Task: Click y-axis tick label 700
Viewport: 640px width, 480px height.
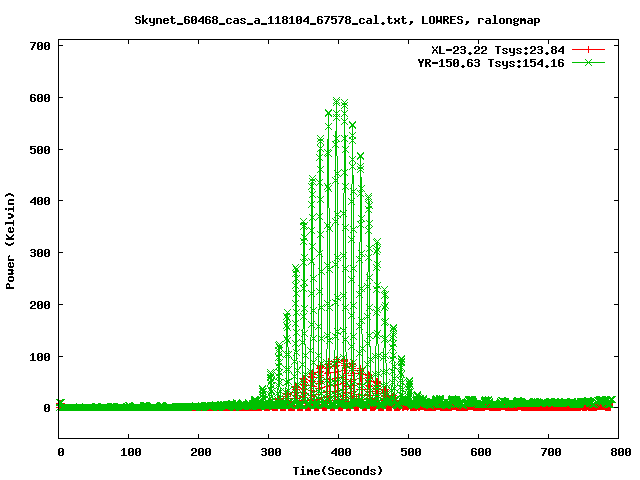Action: point(40,46)
